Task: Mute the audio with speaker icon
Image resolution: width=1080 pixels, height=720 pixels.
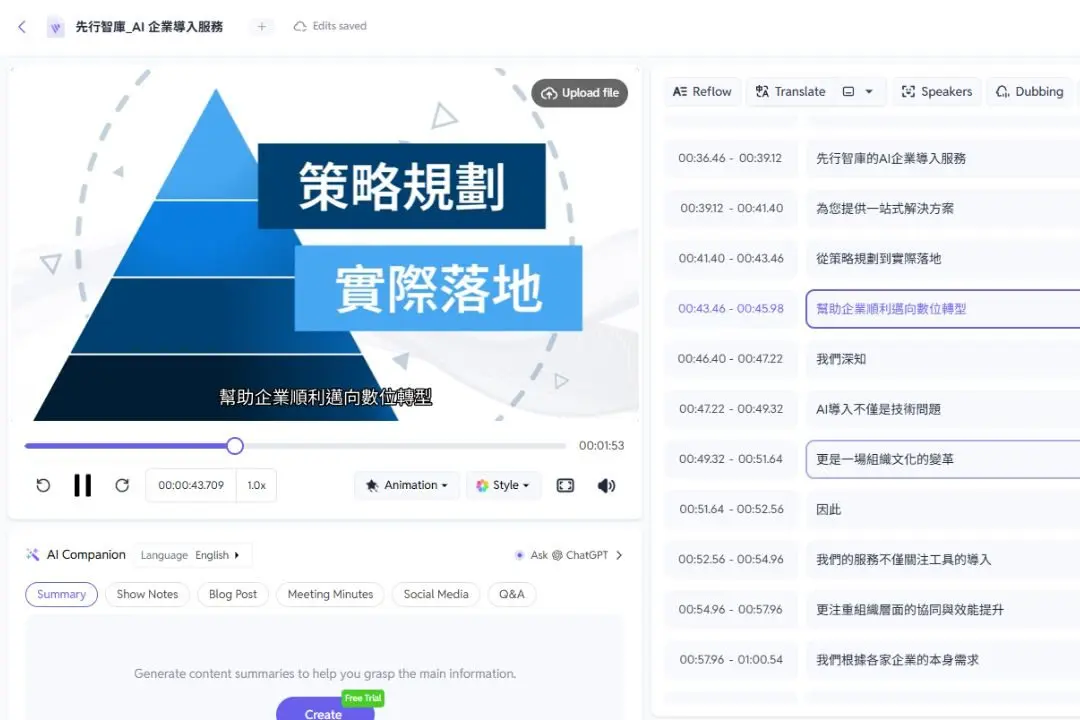Action: [606, 485]
